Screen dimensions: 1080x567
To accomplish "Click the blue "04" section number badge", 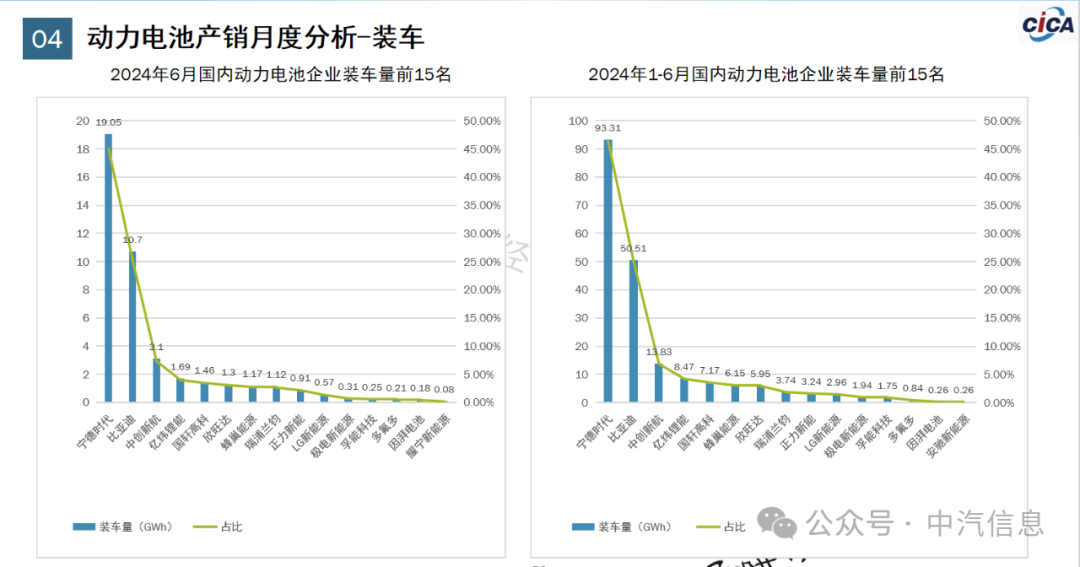I will click(x=48, y=39).
